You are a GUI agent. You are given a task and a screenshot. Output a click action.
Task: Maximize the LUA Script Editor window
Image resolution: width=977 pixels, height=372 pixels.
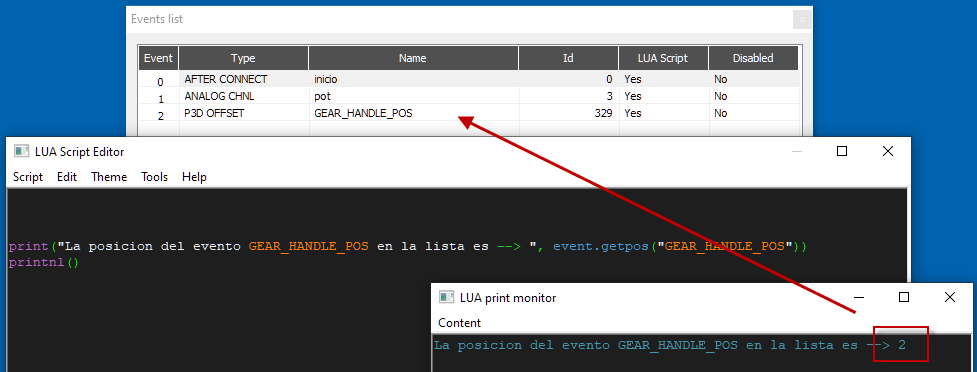(x=842, y=151)
